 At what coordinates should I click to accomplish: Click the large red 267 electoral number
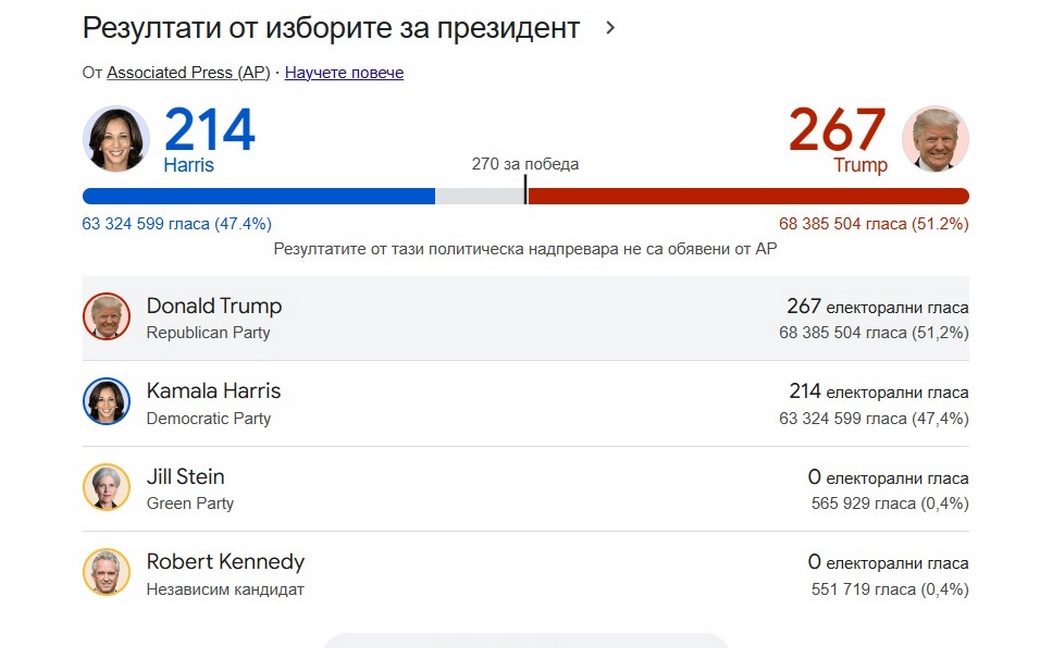[x=837, y=130]
